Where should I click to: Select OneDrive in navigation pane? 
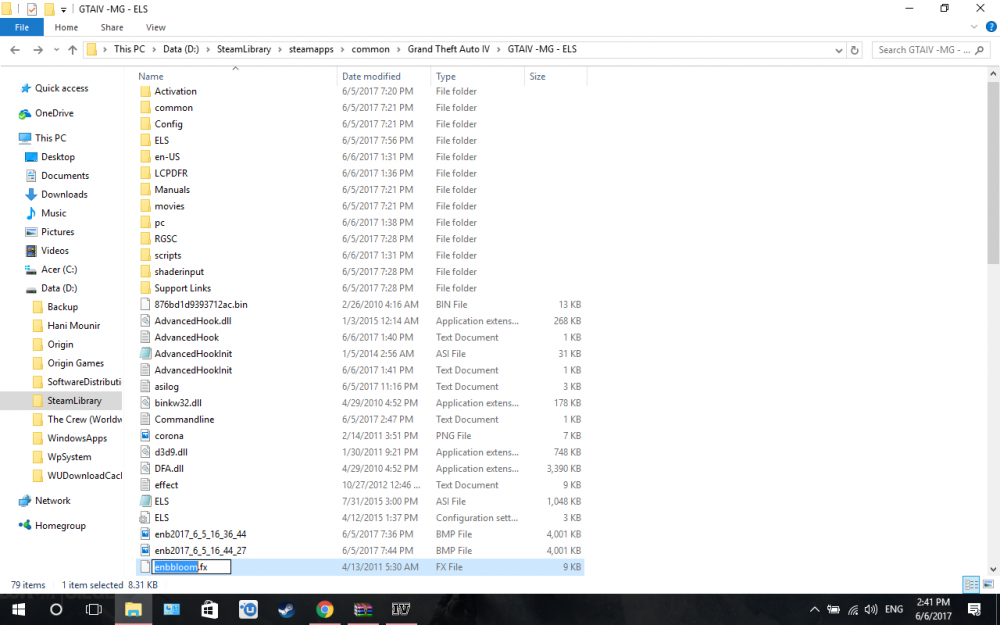tap(54, 113)
